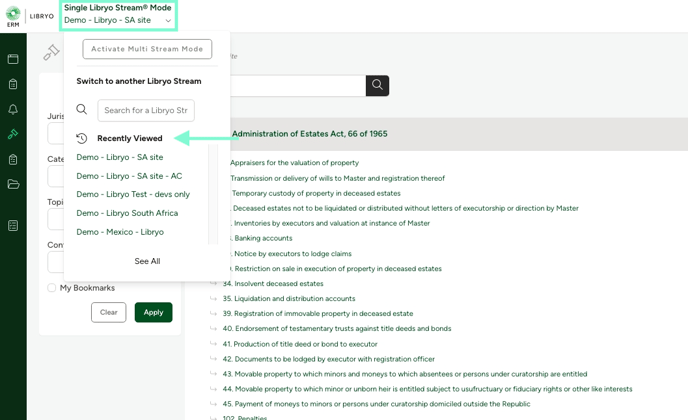Collapse the Single Libryo Stream Mode selector

[118, 14]
